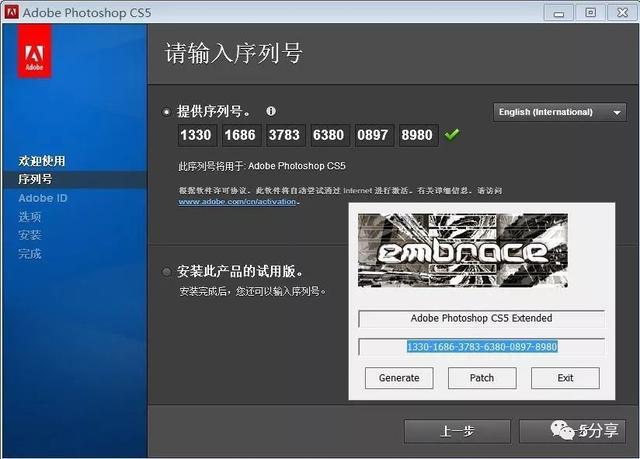Click the generated serial number field in keygen
This screenshot has height=459, width=640.
pyautogui.click(x=482, y=347)
